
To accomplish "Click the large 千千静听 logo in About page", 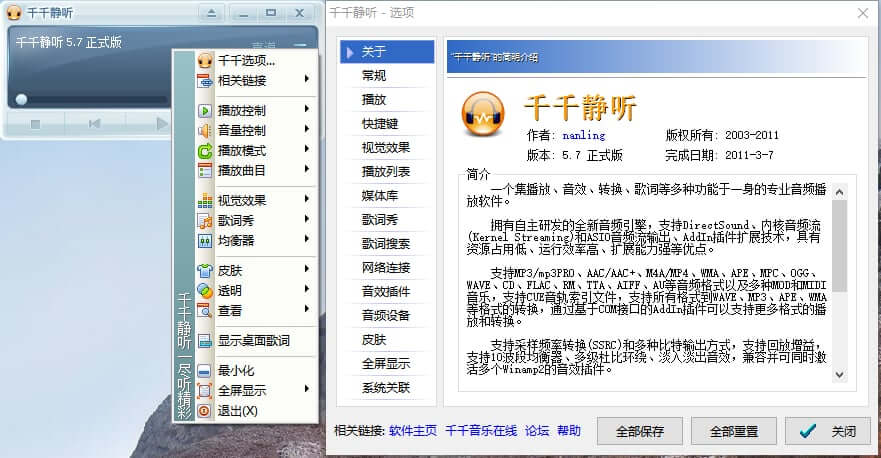I will click(x=483, y=115).
